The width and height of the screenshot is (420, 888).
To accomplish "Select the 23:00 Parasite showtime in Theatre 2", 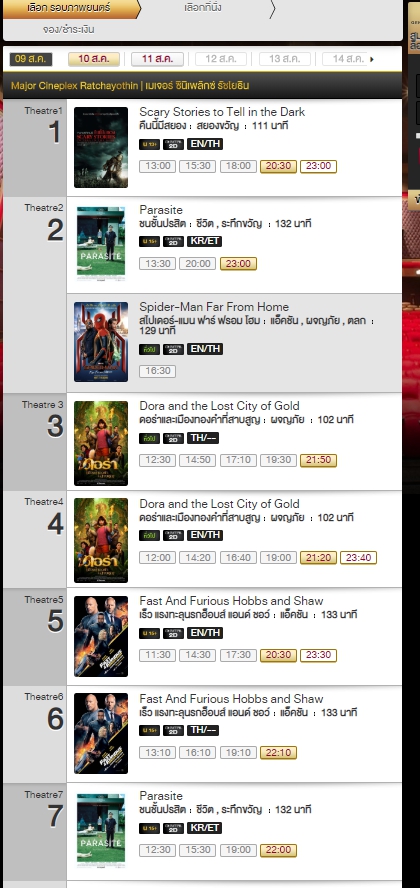I will point(238,264).
